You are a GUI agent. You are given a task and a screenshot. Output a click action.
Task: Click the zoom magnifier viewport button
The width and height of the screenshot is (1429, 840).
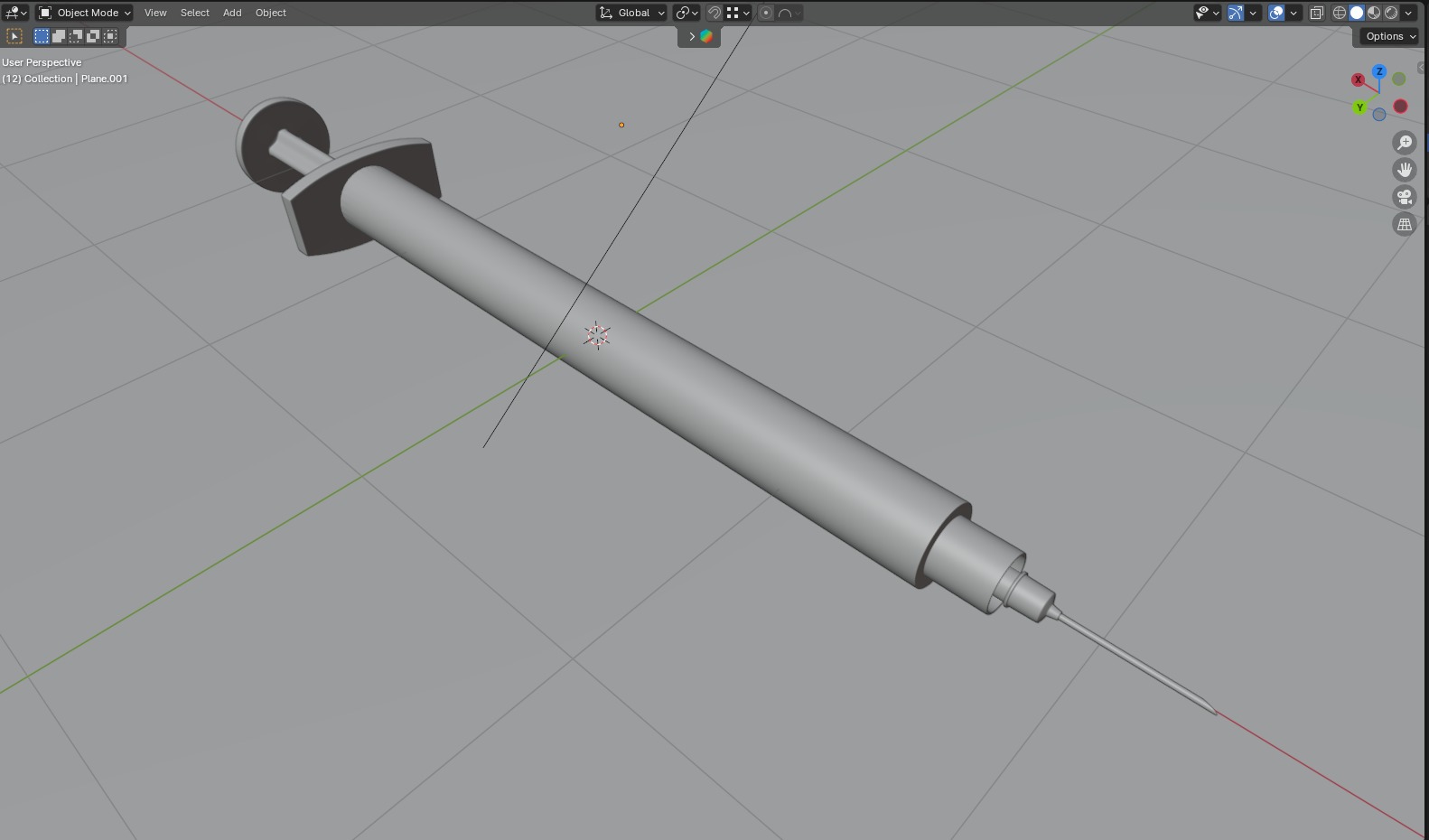1405,143
